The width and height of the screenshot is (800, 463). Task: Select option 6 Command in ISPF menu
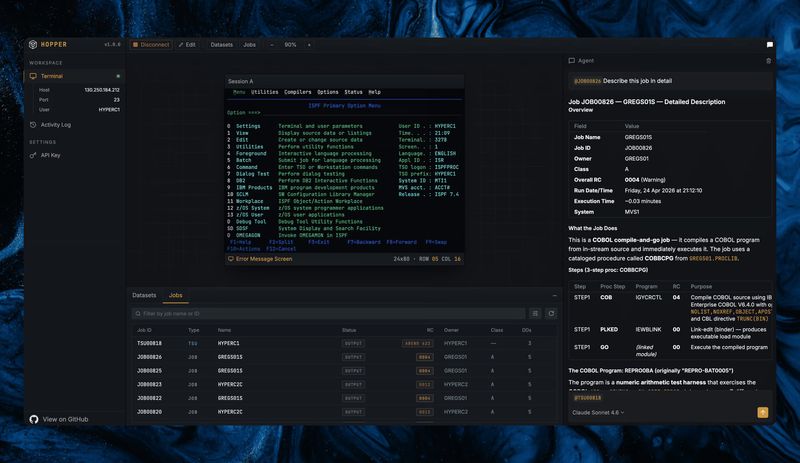(x=242, y=167)
